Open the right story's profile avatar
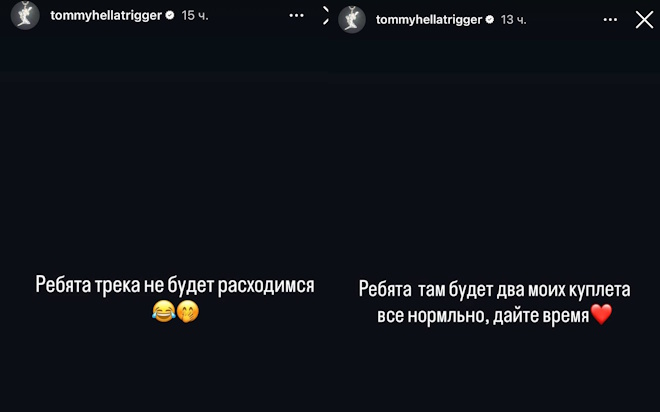 click(351, 19)
